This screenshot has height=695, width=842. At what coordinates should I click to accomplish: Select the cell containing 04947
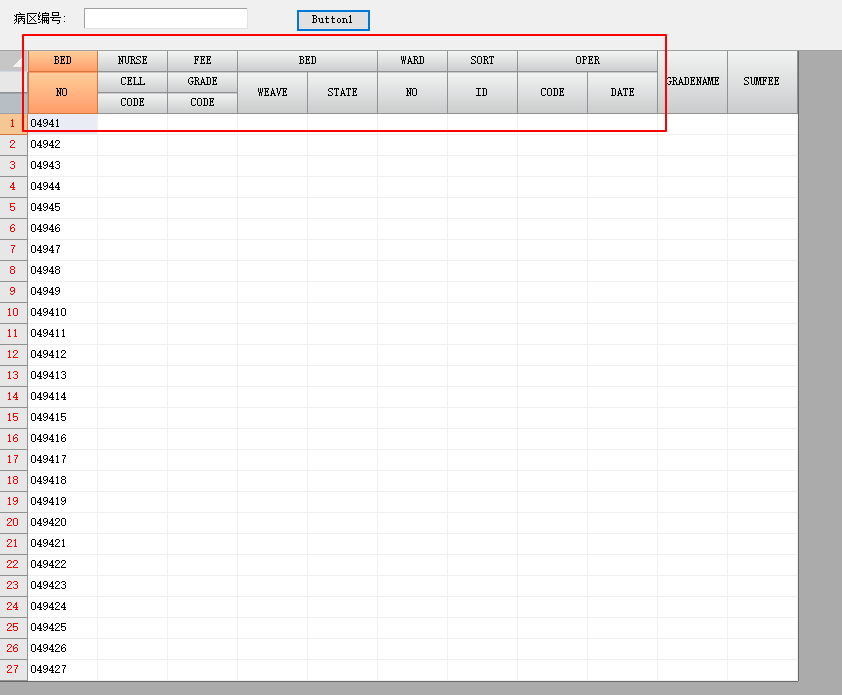[62, 249]
